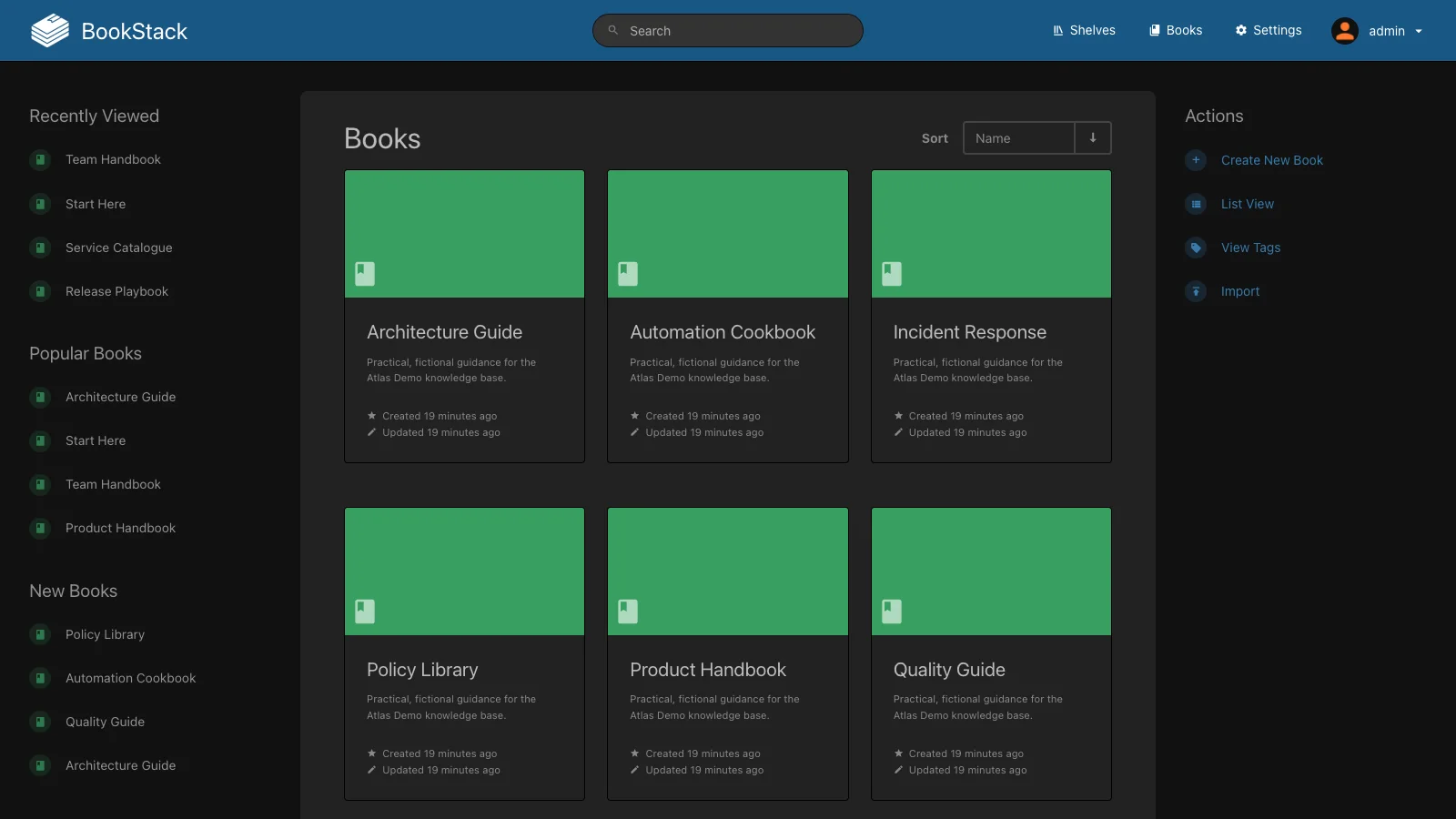
Task: Click book icon beside Team Handbook in Recently Viewed
Action: [40, 160]
